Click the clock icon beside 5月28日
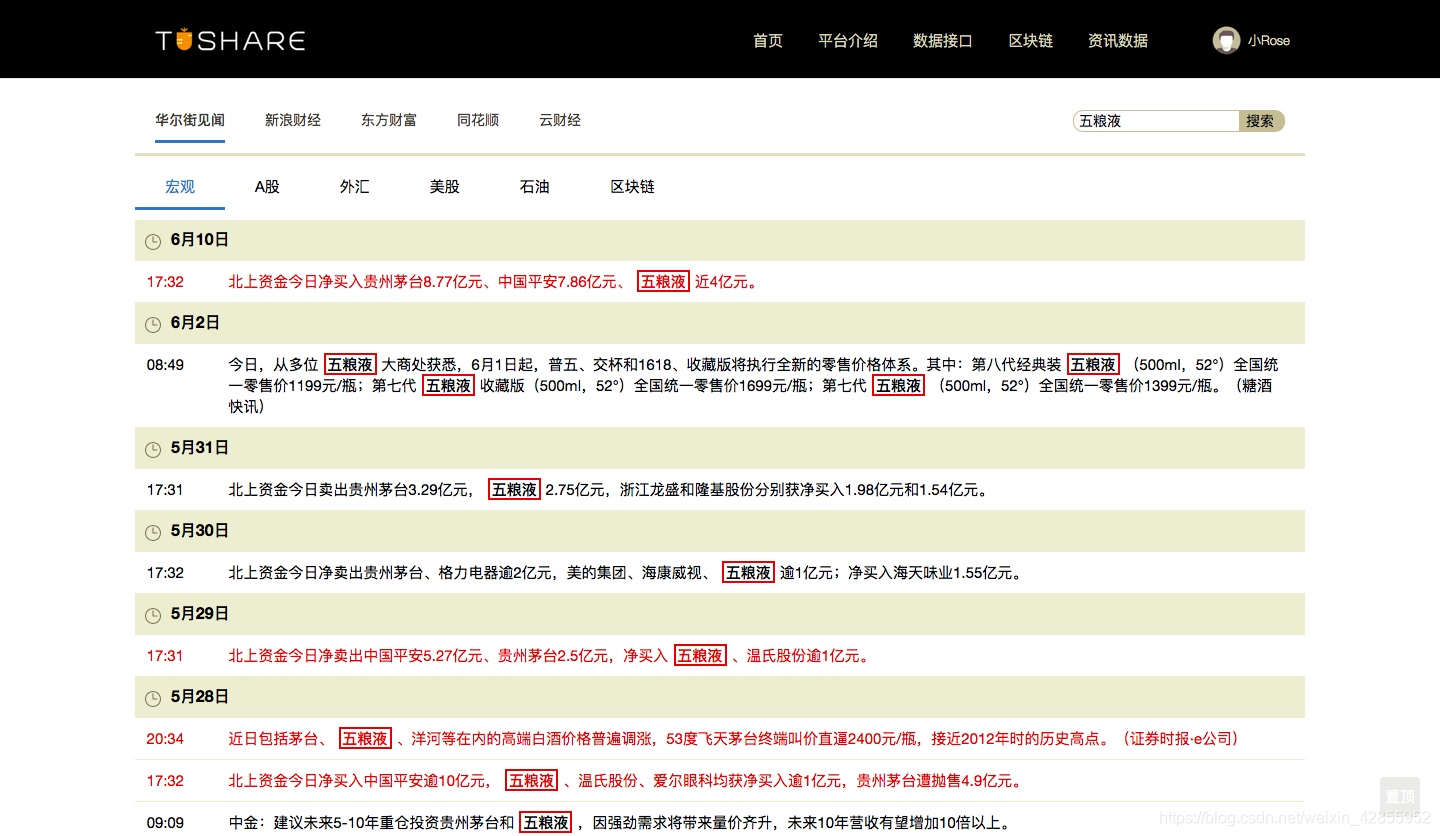This screenshot has width=1440, height=836. [x=153, y=698]
